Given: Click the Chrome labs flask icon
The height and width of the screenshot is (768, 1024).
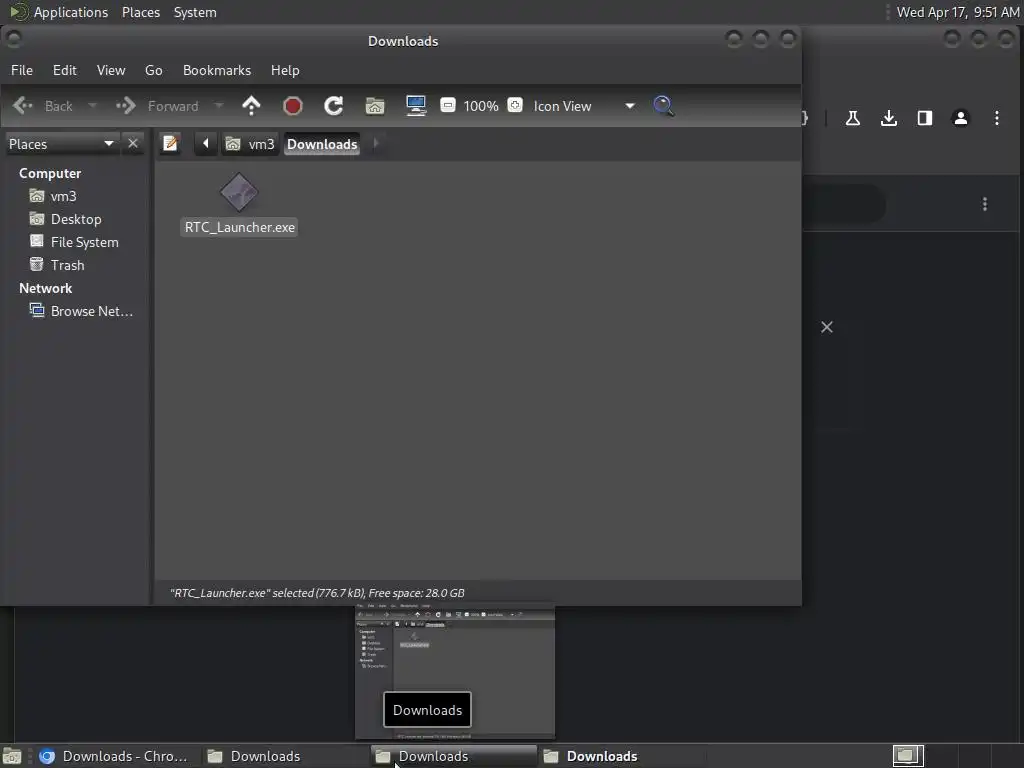Looking at the screenshot, I should [853, 118].
